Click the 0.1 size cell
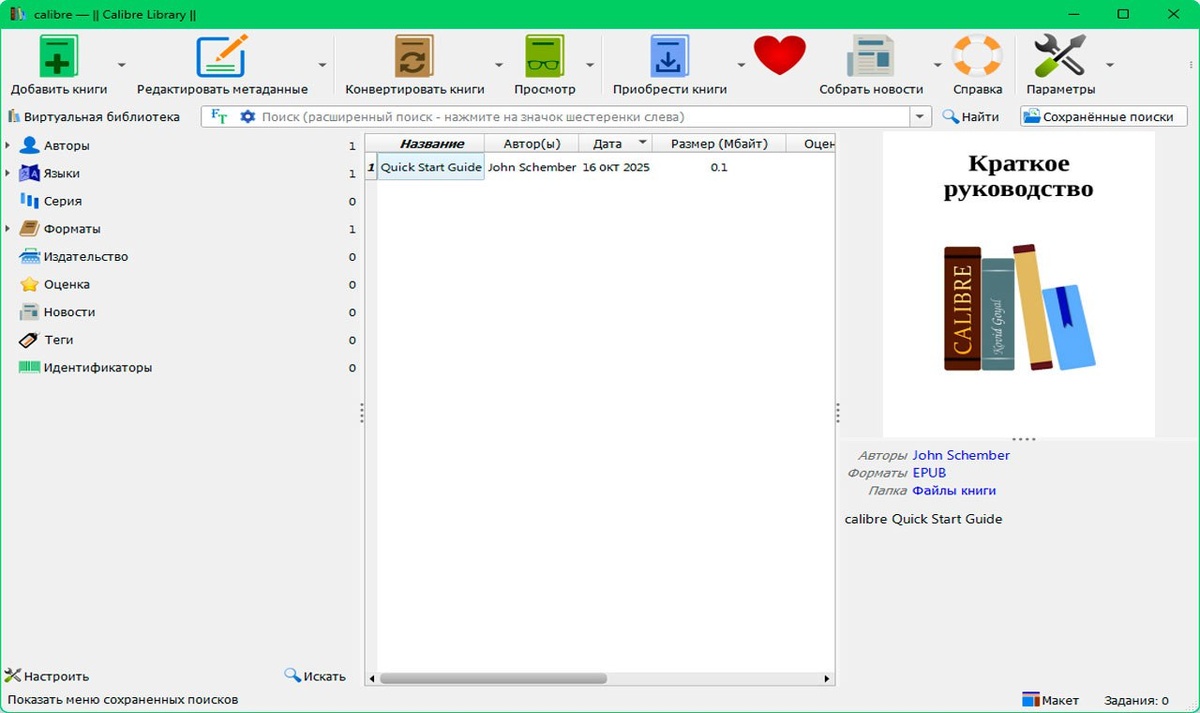The width and height of the screenshot is (1200, 713). click(x=719, y=168)
